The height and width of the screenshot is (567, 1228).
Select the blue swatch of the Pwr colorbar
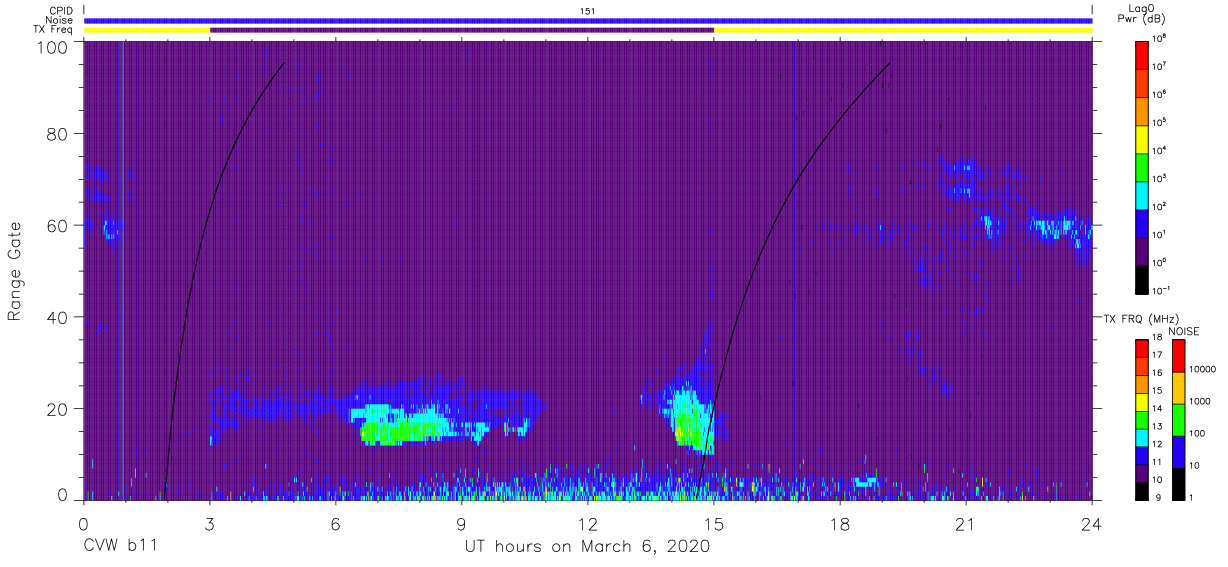[x=1142, y=221]
